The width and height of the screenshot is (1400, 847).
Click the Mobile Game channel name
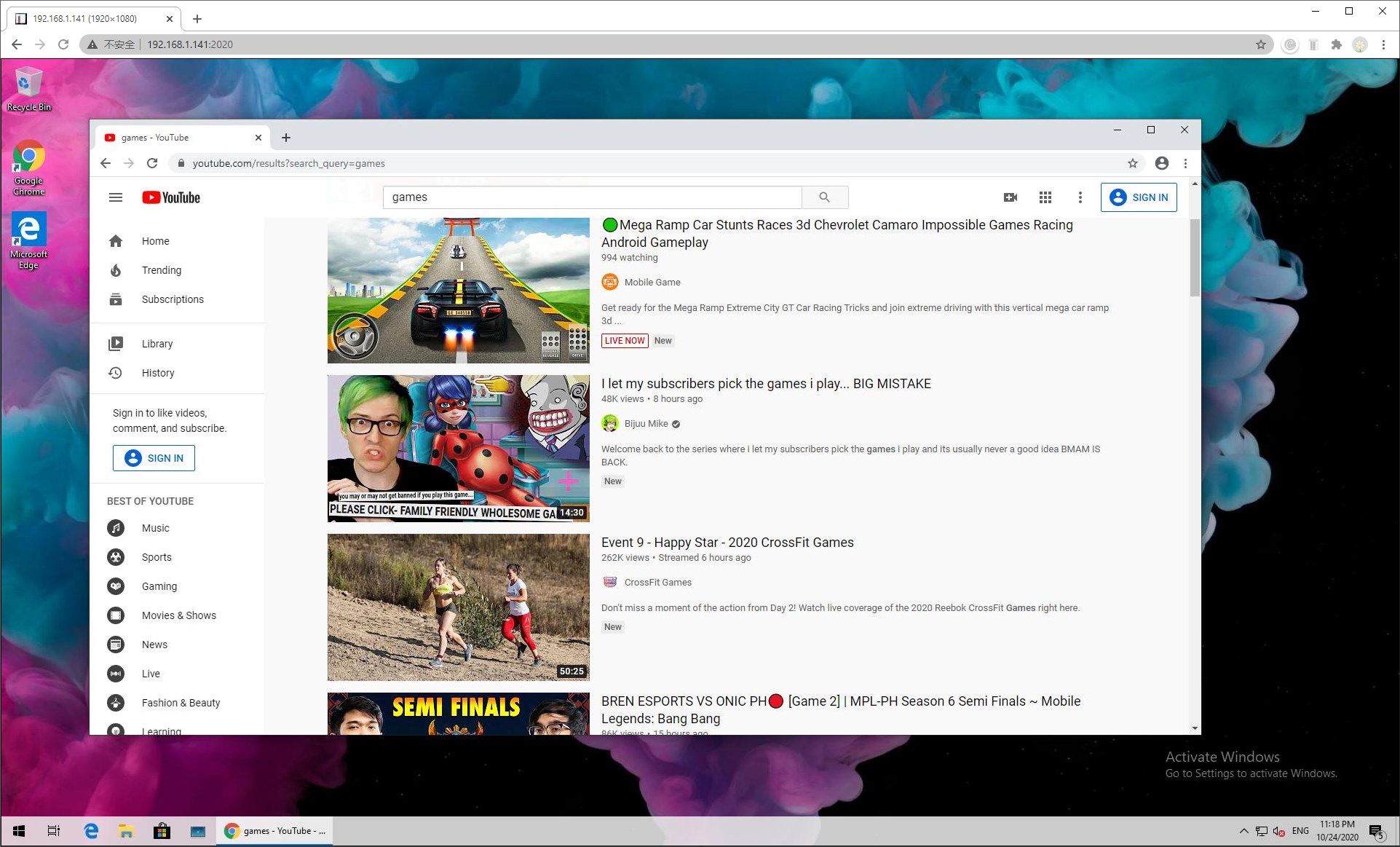(x=652, y=283)
